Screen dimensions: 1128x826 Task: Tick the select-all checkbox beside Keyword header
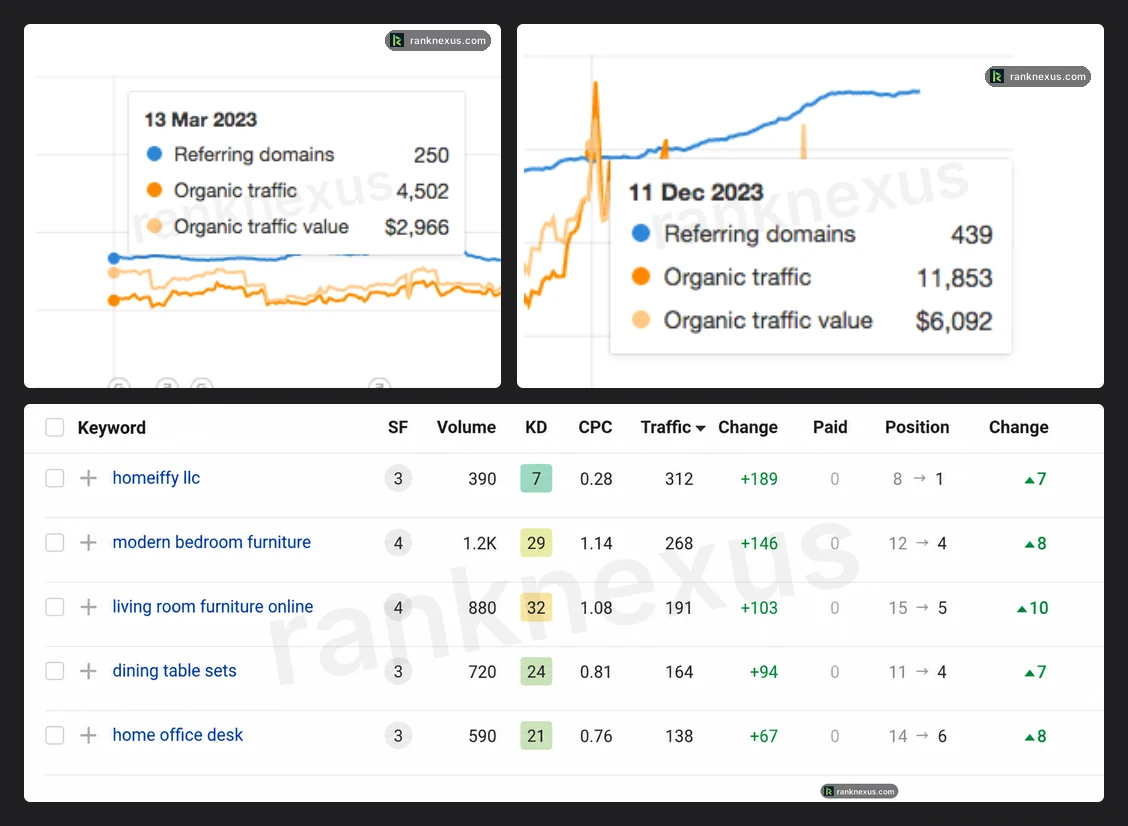(55, 427)
